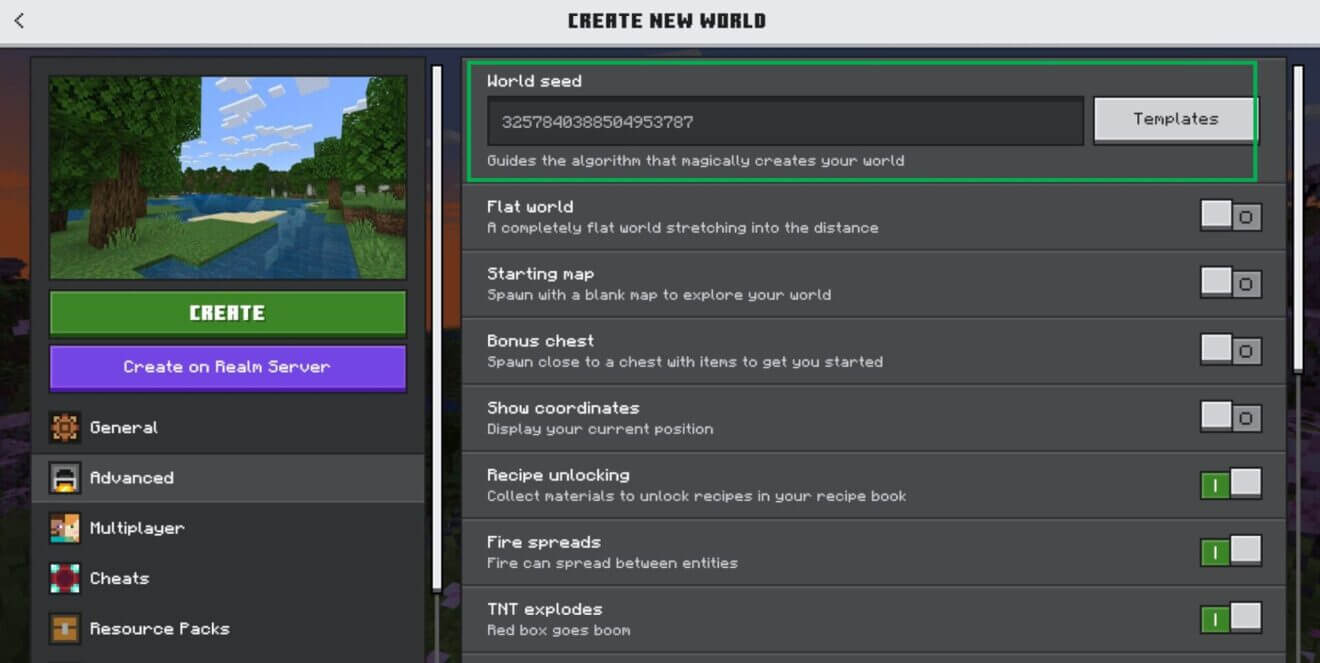Click the 'TNT explodes' label text

545,609
